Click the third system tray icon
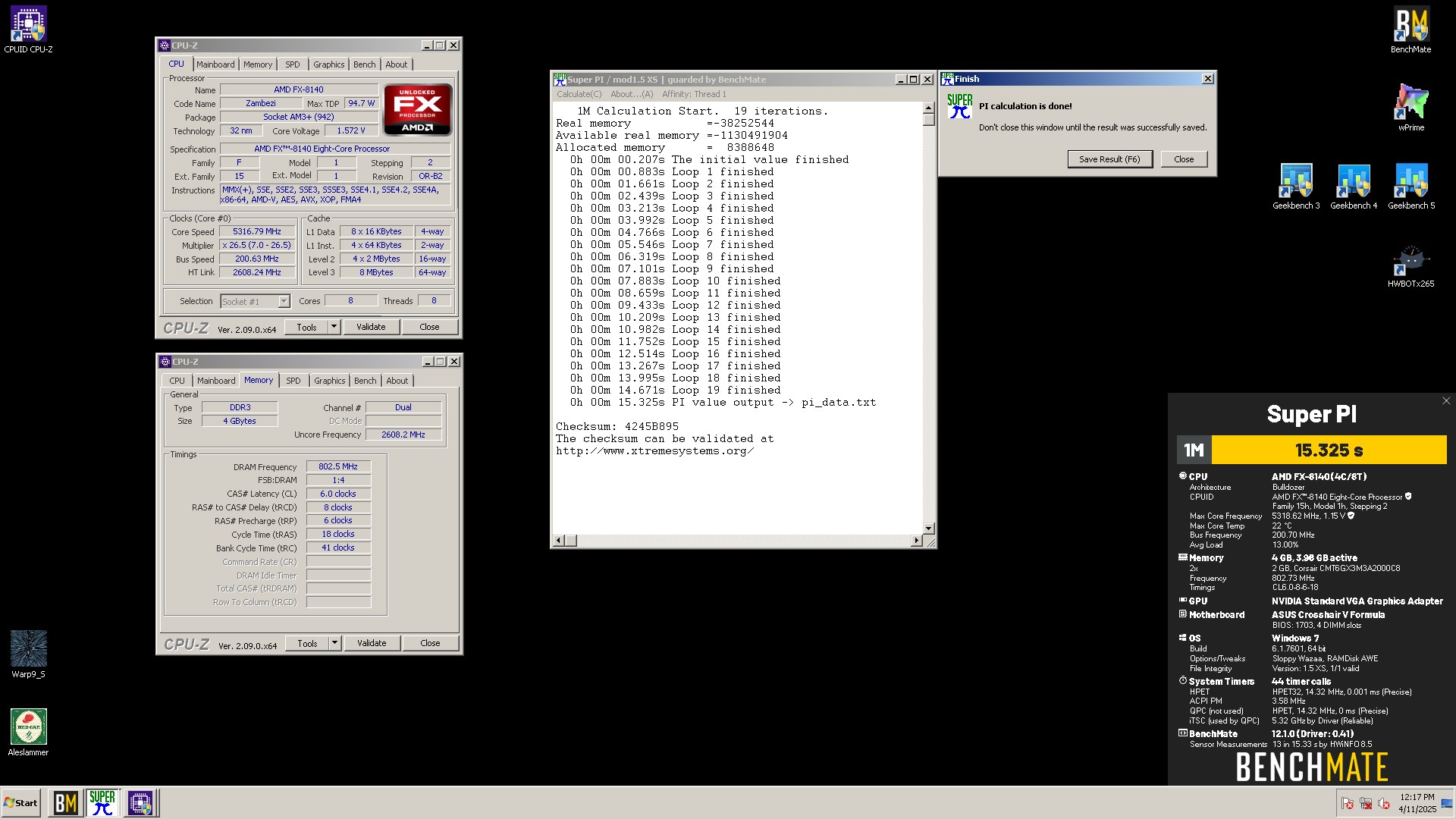1456x819 pixels. pyautogui.click(x=1384, y=803)
